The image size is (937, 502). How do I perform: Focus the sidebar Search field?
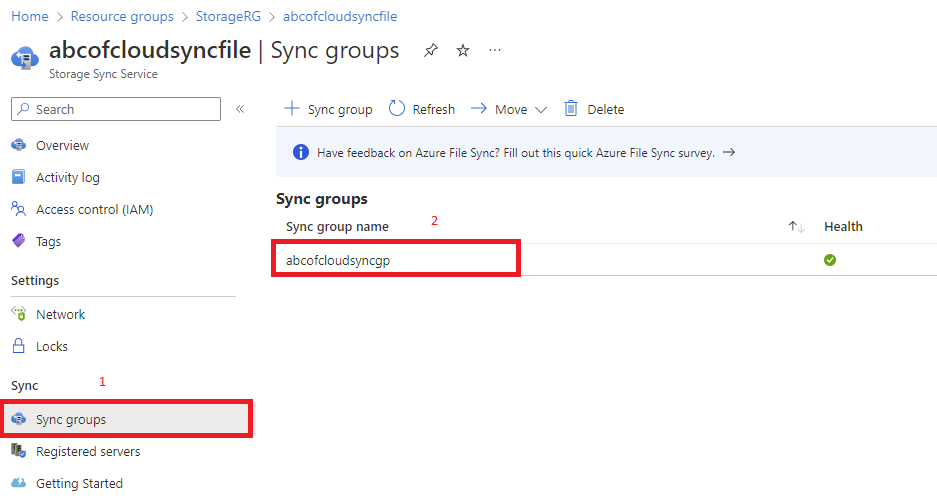120,109
